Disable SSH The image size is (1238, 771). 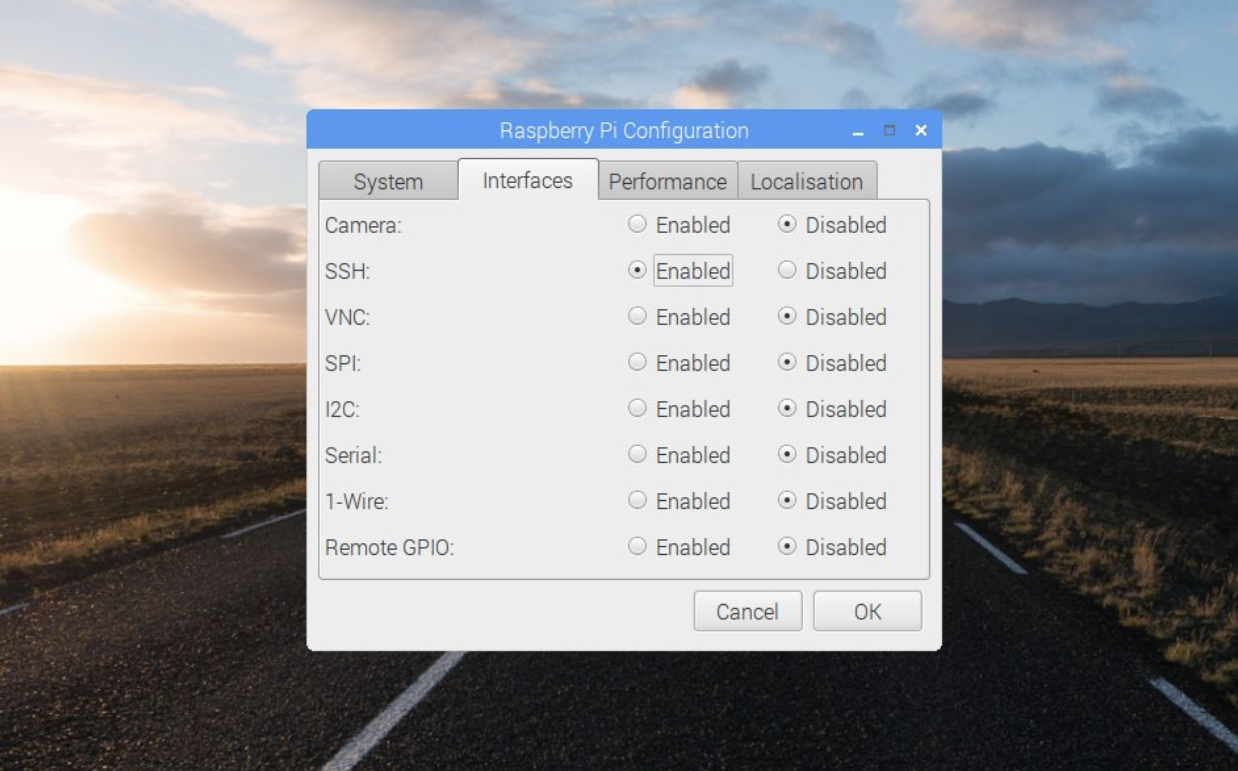pos(832,271)
